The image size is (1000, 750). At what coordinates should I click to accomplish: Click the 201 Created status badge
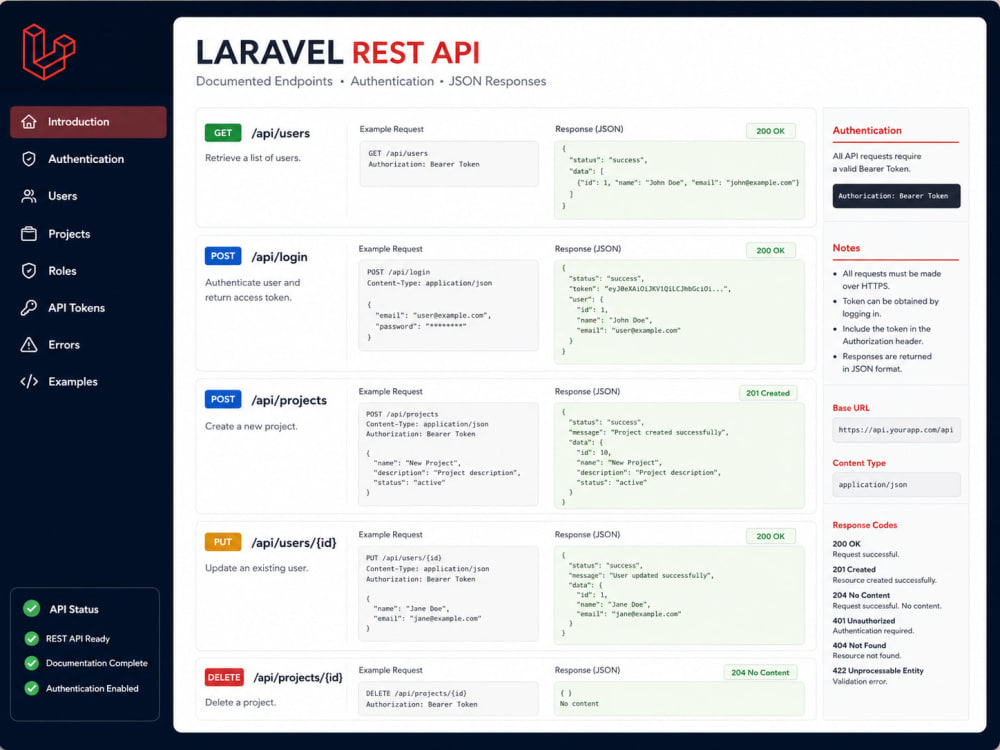(768, 393)
